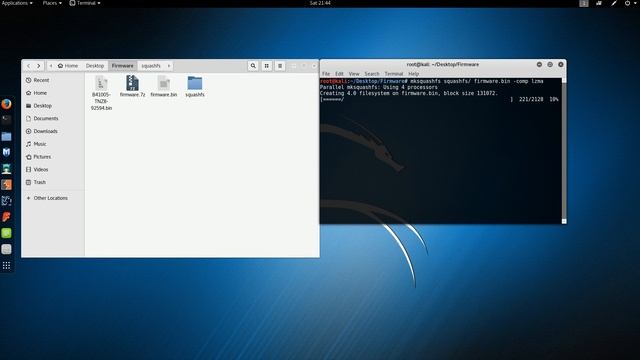Open Trash in the sidebar

point(40,182)
